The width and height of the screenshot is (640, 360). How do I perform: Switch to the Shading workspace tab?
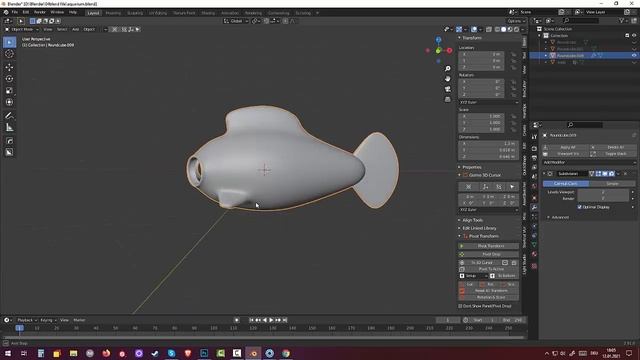[208, 13]
